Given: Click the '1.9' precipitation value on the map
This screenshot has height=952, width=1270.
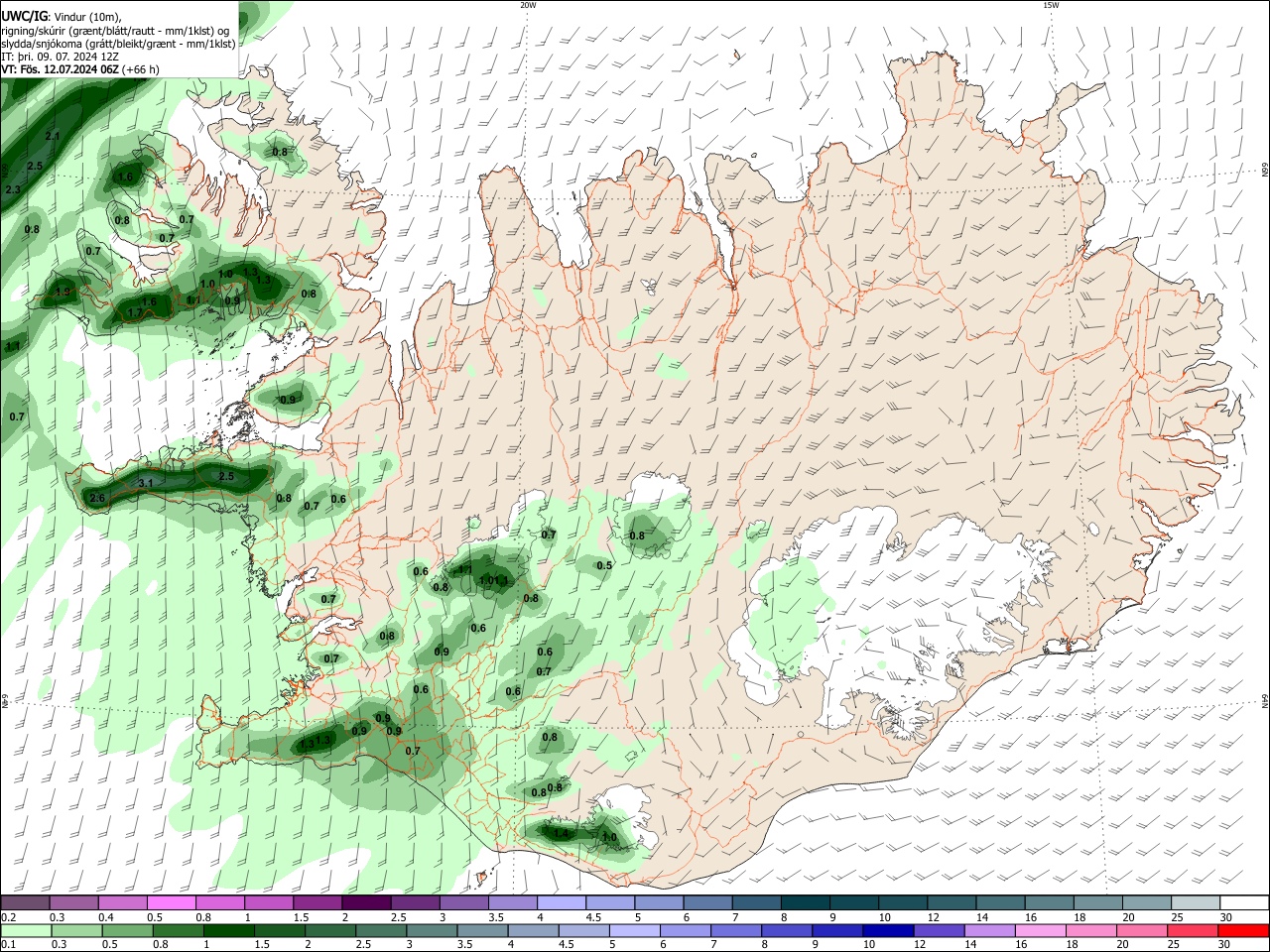Looking at the screenshot, I should (x=63, y=292).
